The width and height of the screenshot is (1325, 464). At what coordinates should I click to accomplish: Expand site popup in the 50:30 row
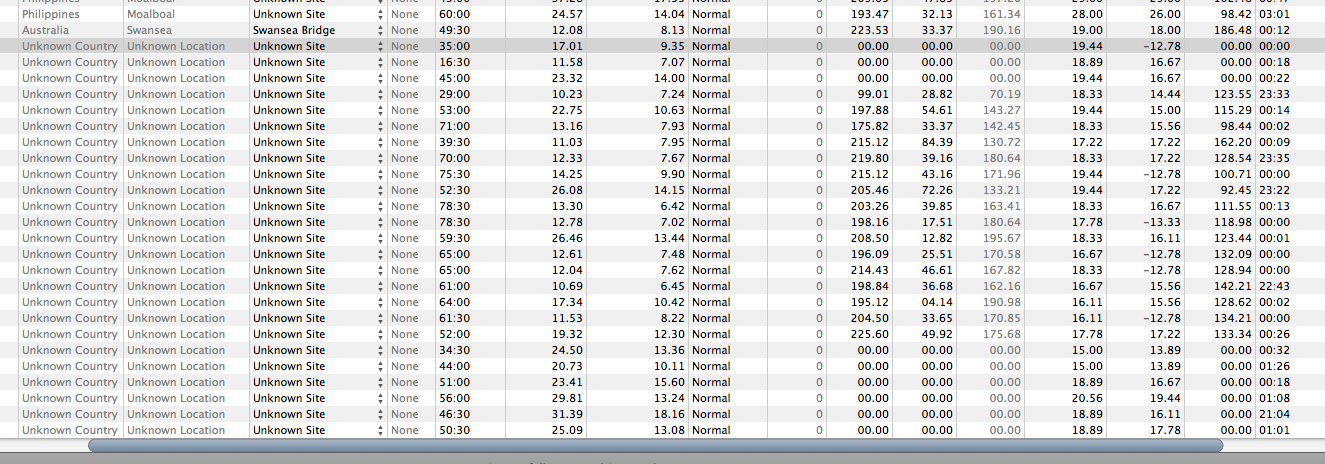(380, 431)
